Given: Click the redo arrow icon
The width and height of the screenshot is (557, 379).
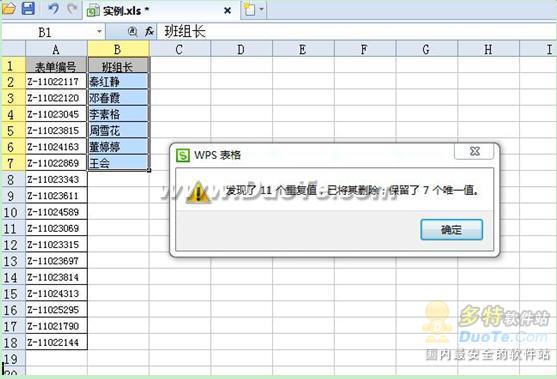Looking at the screenshot, I should coord(73,9).
